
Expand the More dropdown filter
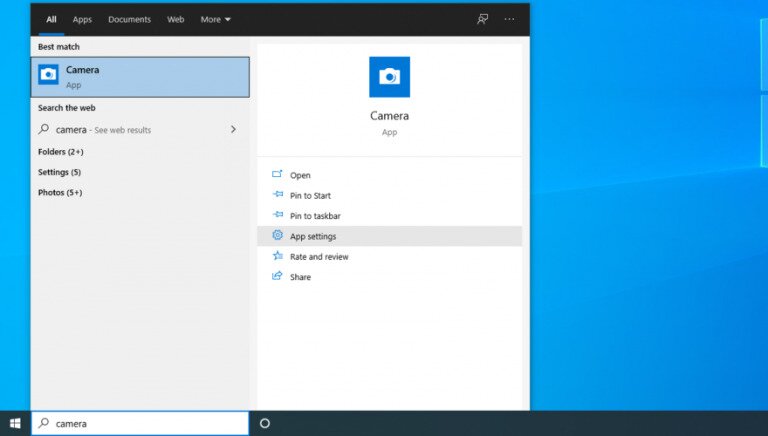[215, 19]
